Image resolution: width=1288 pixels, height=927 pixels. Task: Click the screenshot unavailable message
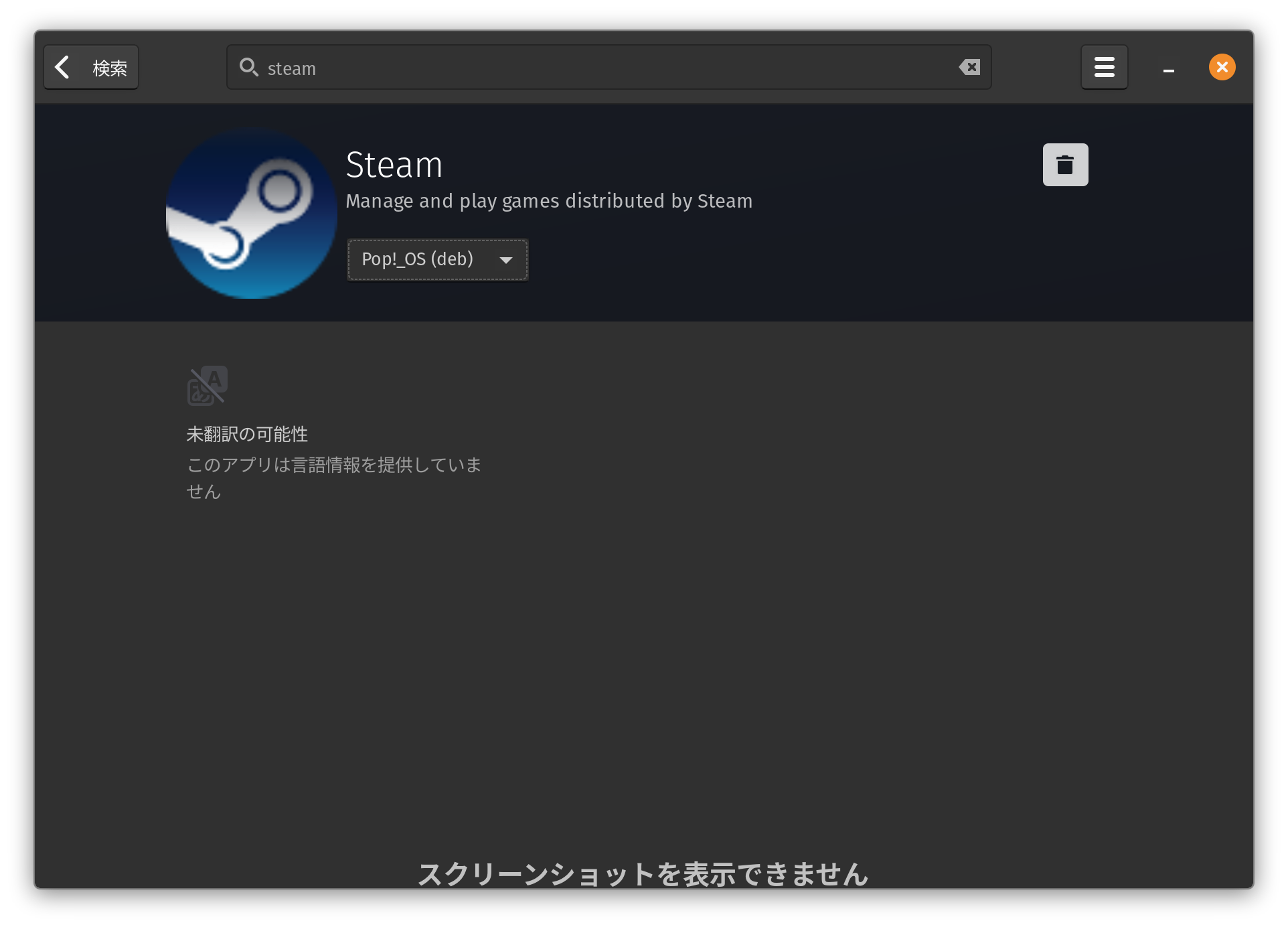[643, 872]
